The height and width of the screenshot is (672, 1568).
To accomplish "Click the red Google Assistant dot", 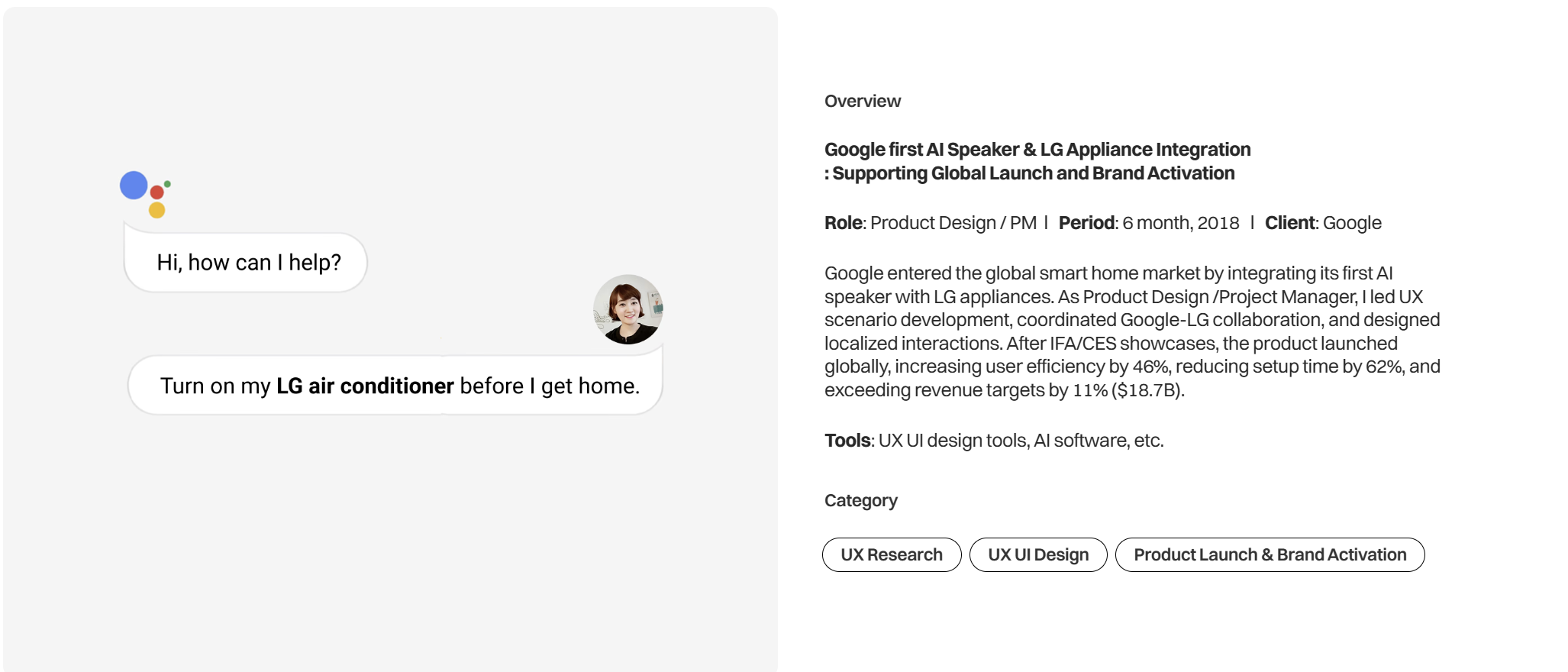I will (157, 192).
